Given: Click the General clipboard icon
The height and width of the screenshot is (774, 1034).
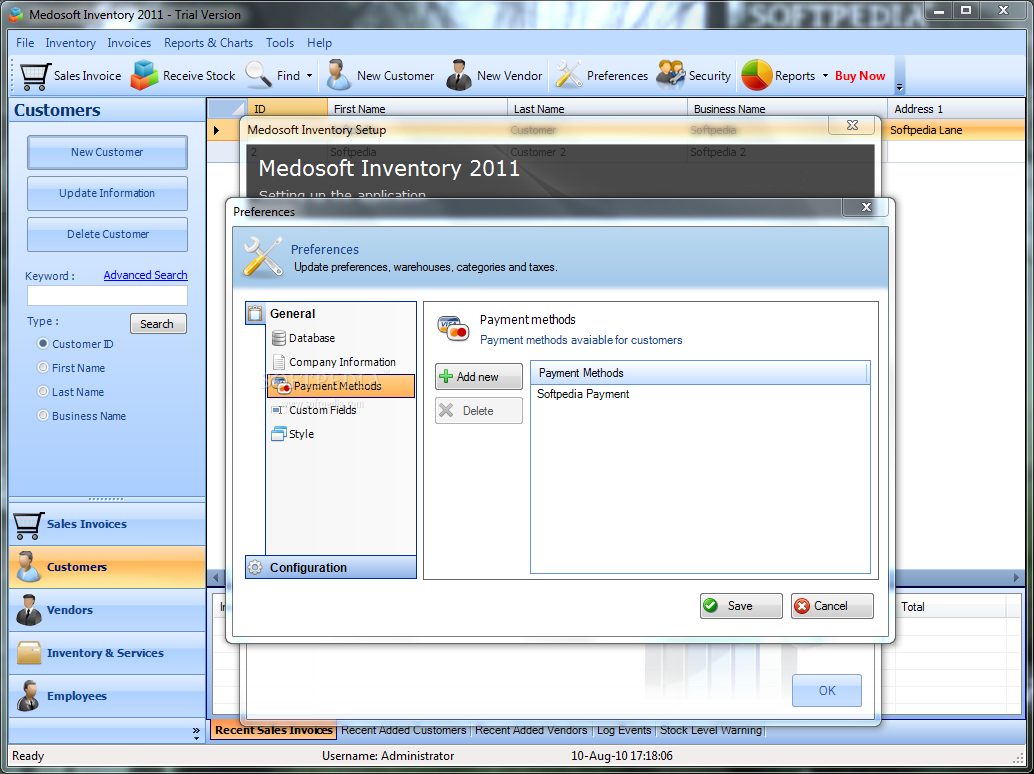Looking at the screenshot, I should (x=255, y=314).
